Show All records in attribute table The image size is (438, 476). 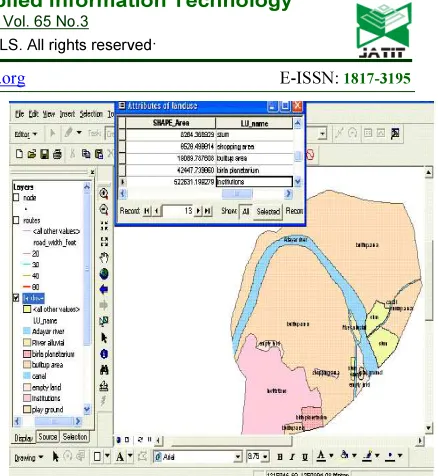click(246, 211)
